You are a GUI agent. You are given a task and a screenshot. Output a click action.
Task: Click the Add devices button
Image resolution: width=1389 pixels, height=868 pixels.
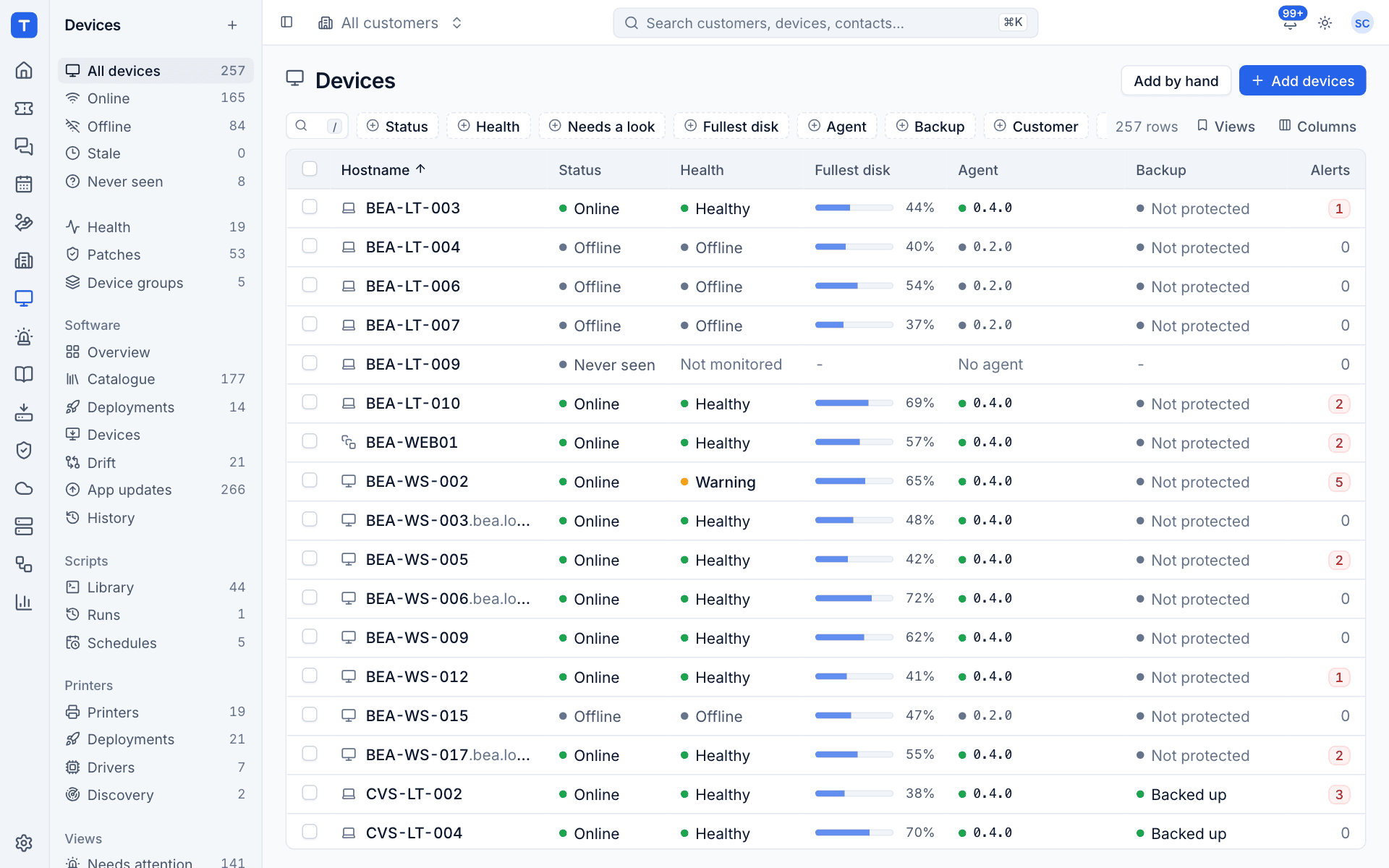pos(1302,80)
